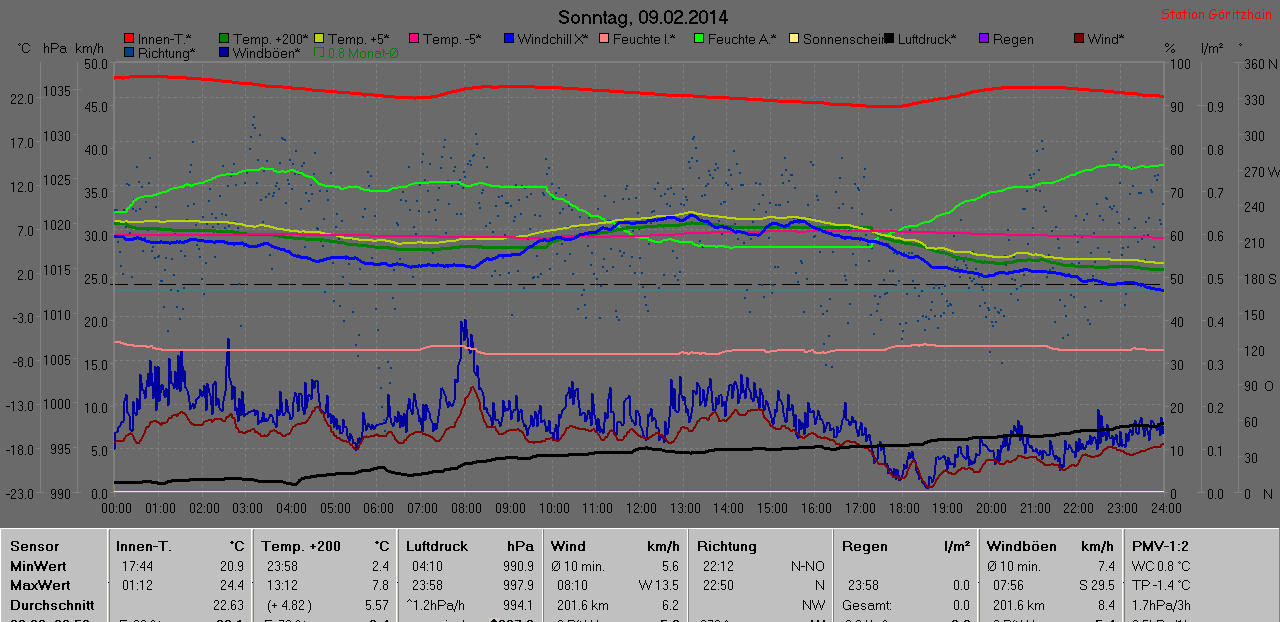Click the 'MaxWert' row label

(x=40, y=585)
